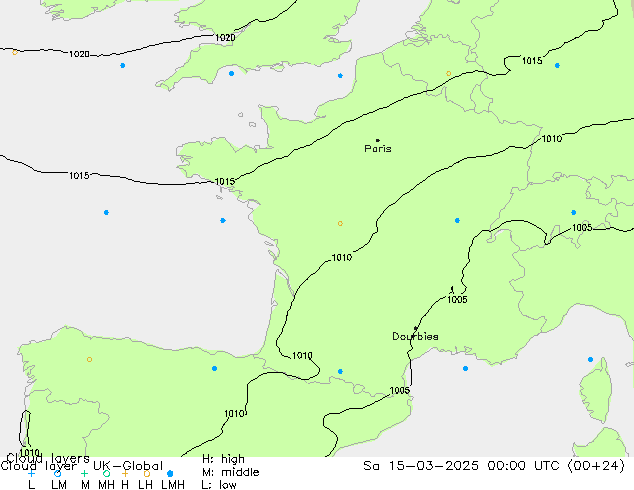Click the Dourbies city label
634x490 pixels.
point(415,336)
